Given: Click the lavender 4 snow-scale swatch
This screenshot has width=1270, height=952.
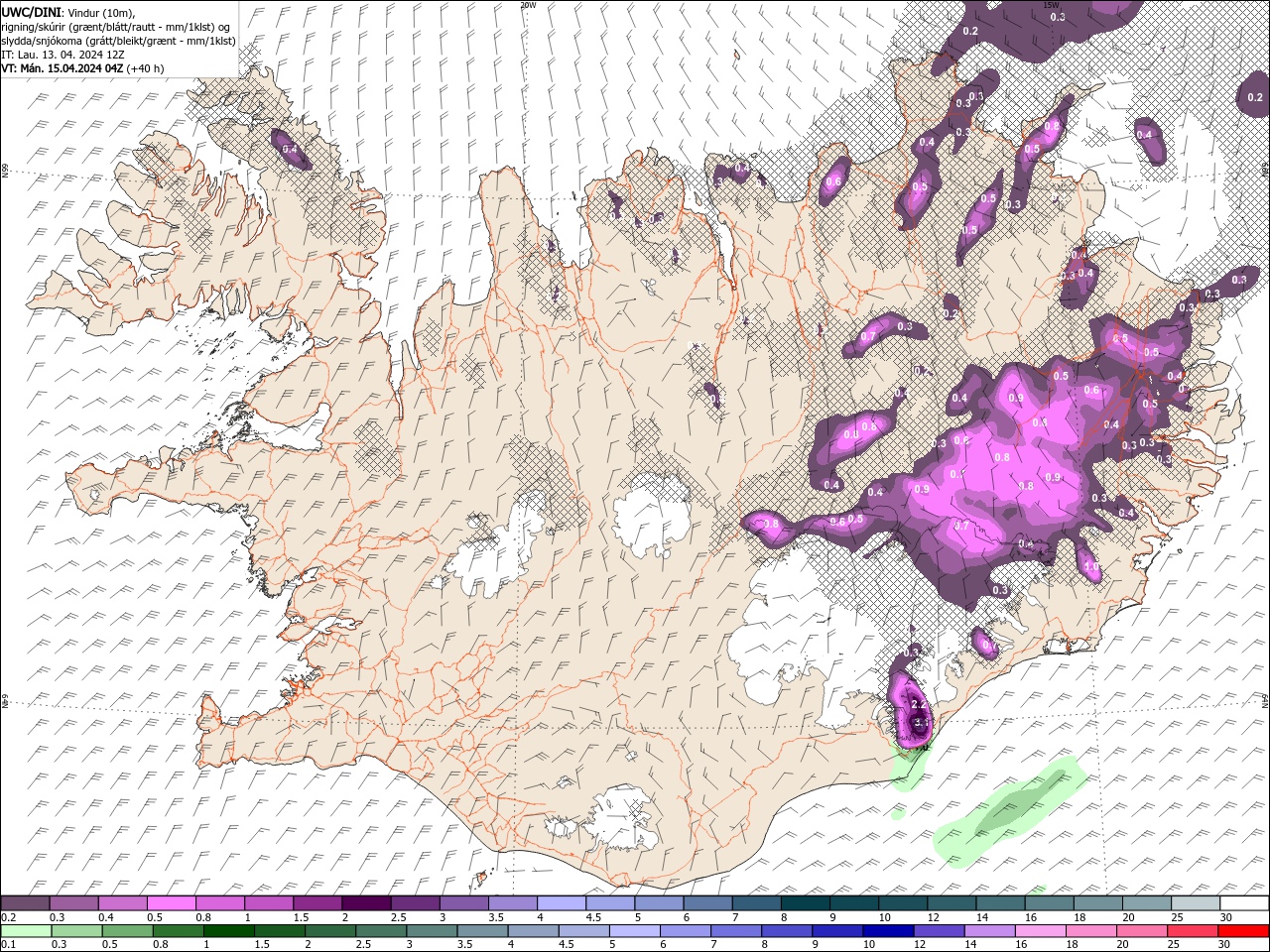Looking at the screenshot, I should point(560,903).
